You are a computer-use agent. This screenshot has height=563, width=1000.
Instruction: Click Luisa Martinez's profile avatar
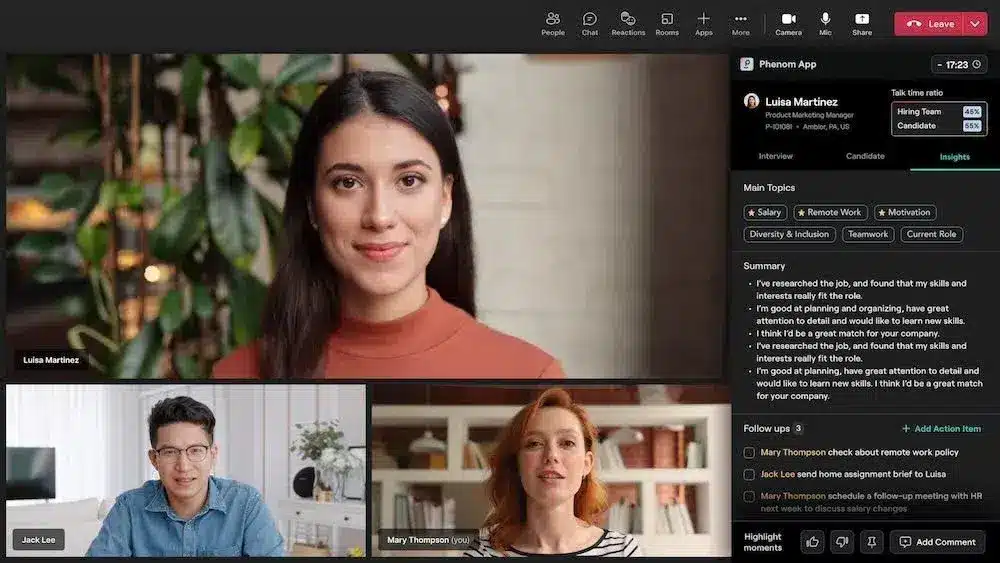click(751, 101)
